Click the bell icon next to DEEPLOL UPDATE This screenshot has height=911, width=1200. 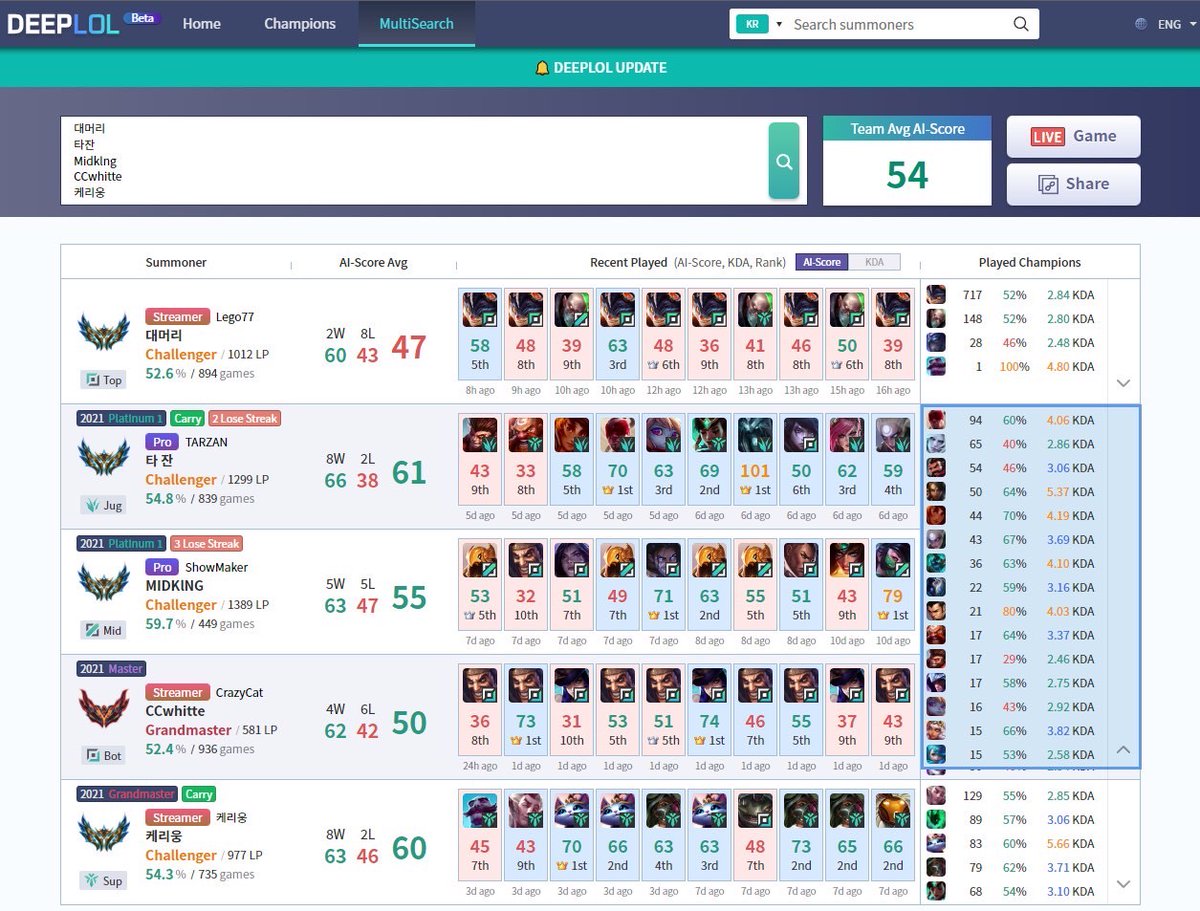[x=542, y=68]
